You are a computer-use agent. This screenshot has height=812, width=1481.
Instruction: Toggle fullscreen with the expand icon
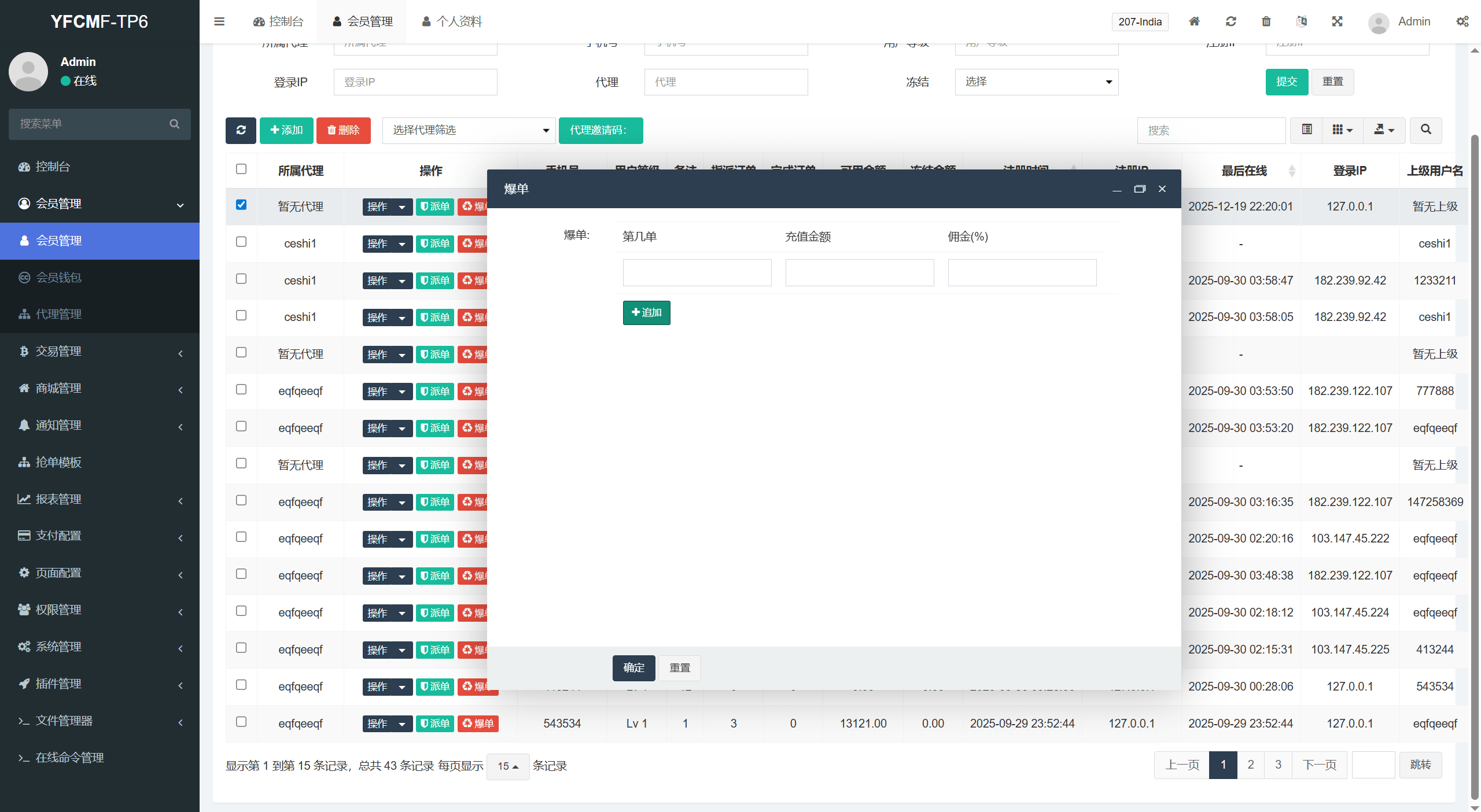click(x=1337, y=21)
